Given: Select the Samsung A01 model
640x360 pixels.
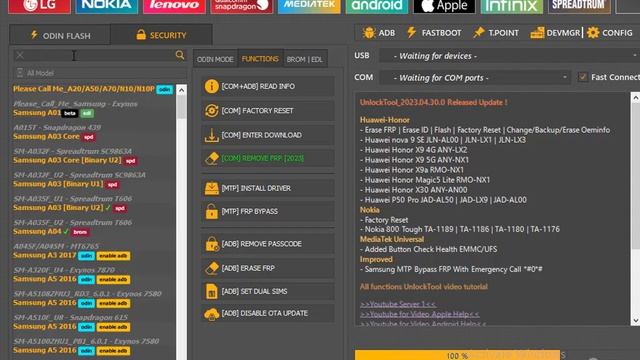Looking at the screenshot, I should 53,113.
